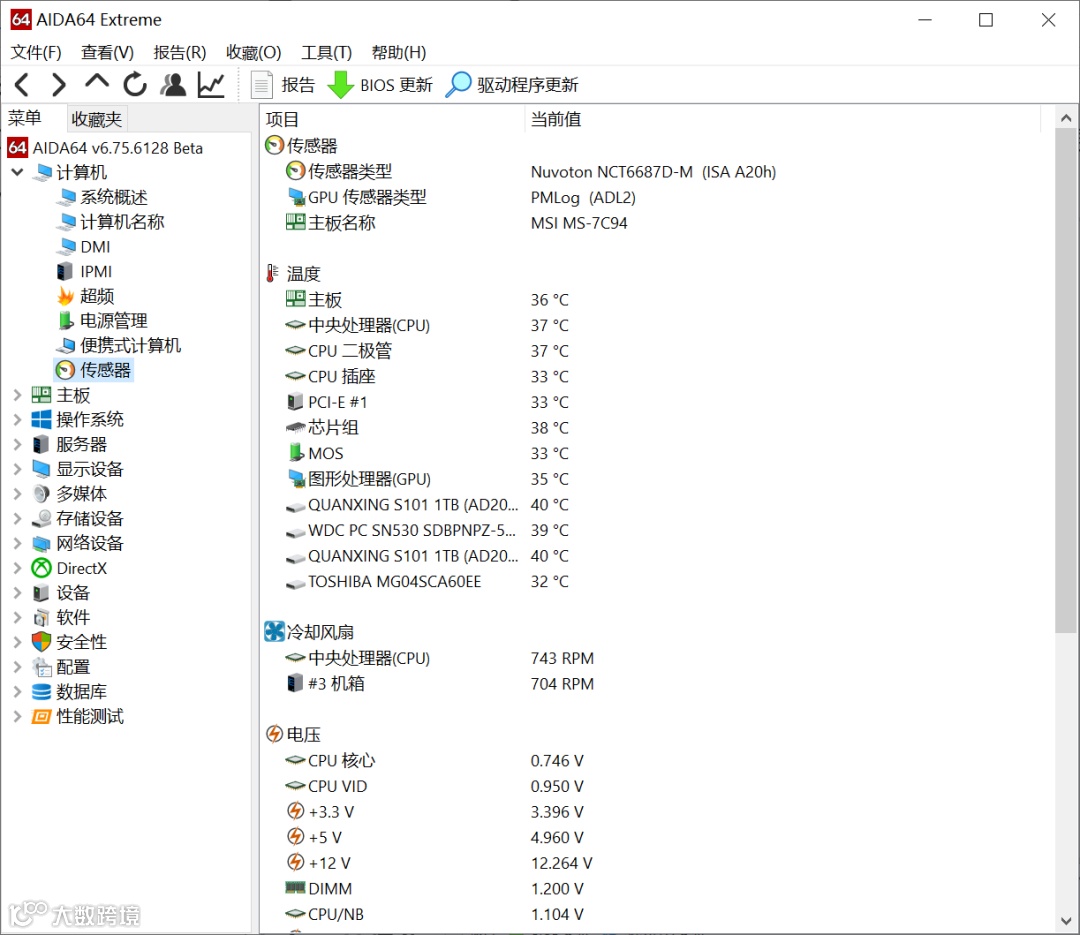Switch to the 菜单 tab

25,119
